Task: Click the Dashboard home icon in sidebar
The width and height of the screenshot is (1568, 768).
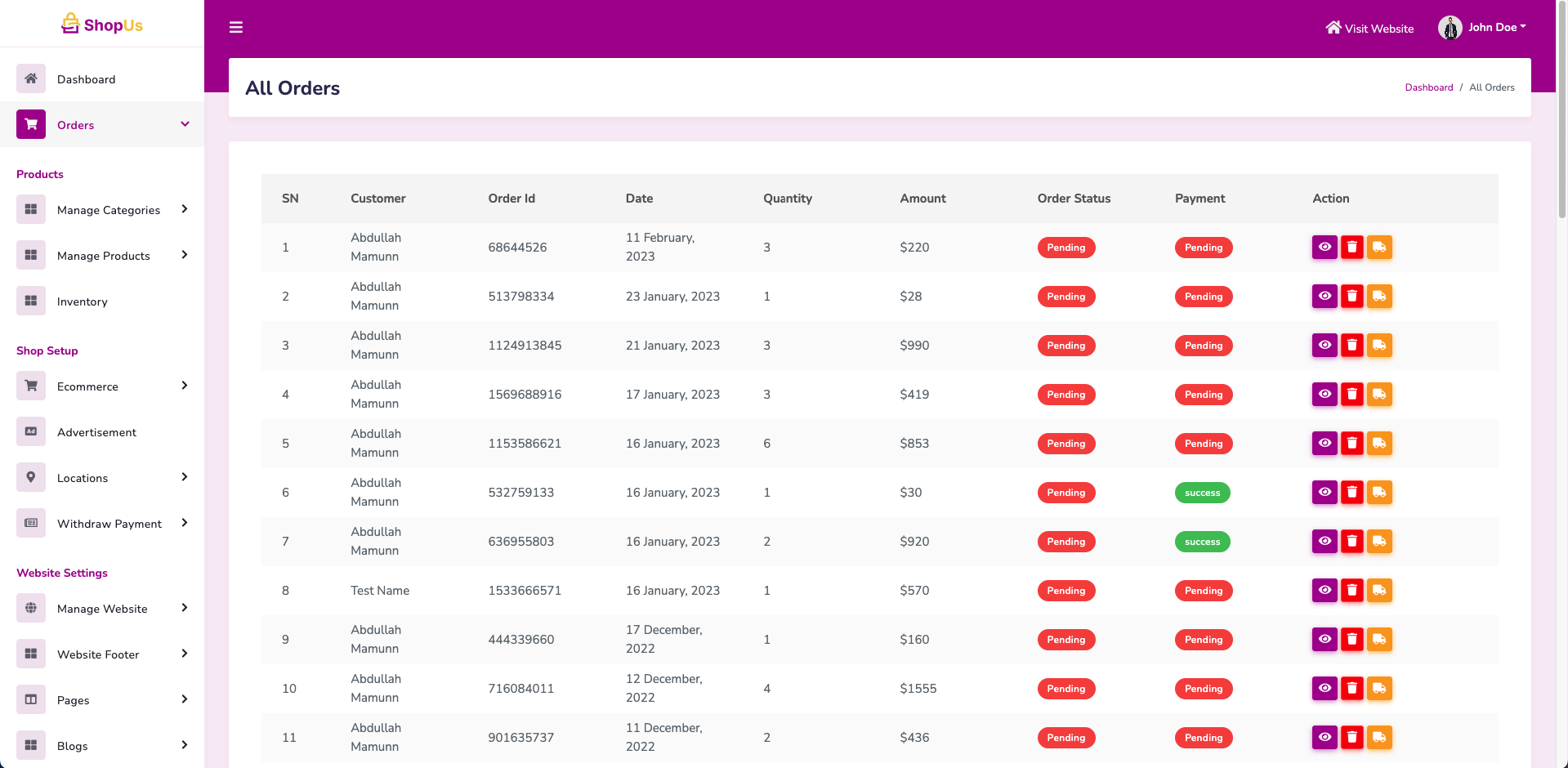Action: tap(31, 79)
